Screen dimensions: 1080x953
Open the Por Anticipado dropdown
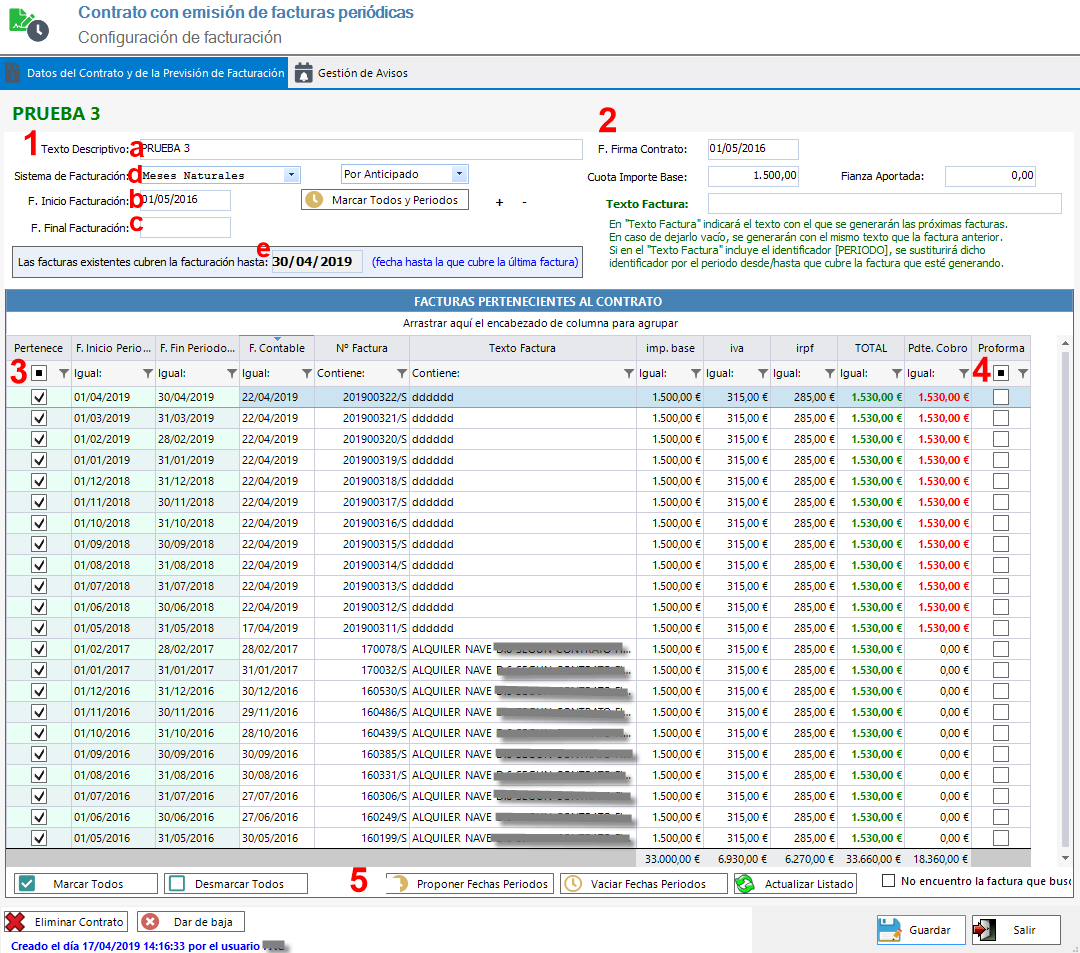point(459,174)
